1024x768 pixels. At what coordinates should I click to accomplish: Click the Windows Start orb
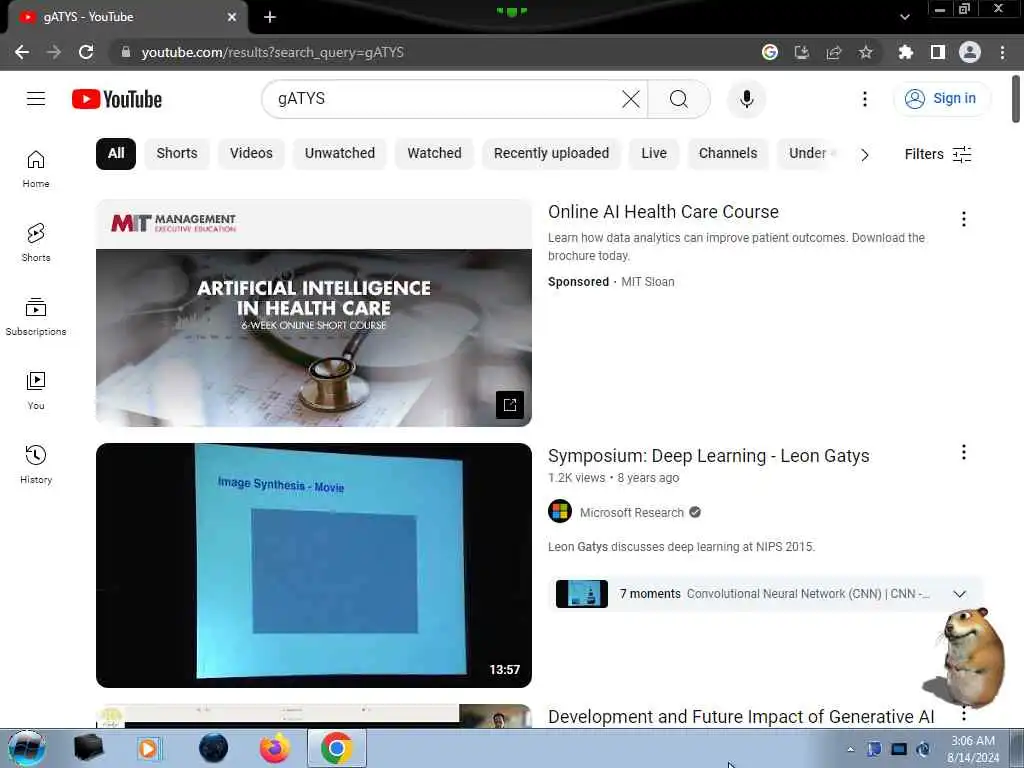click(x=27, y=748)
